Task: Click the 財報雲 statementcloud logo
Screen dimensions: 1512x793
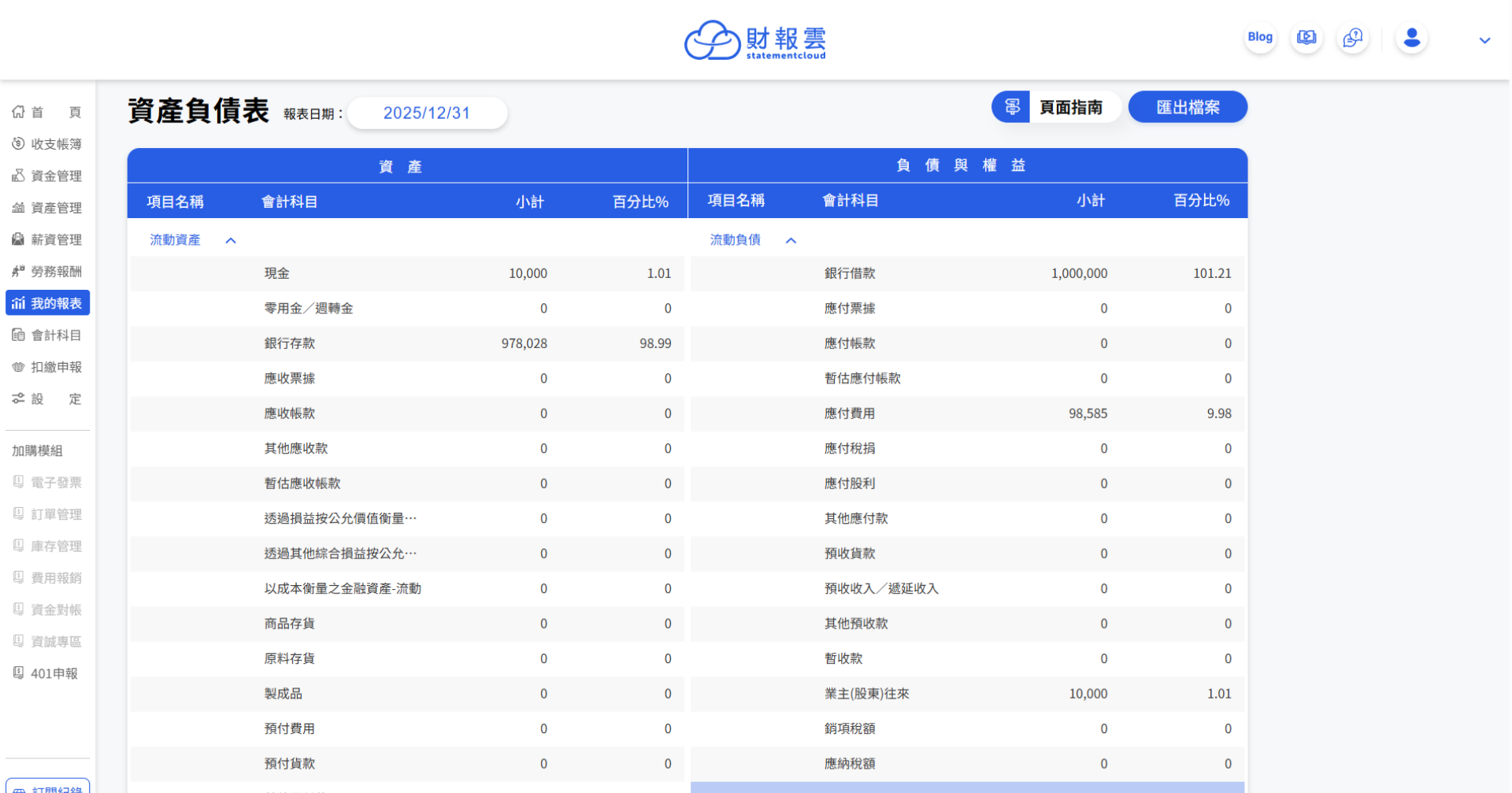Action: 755,40
